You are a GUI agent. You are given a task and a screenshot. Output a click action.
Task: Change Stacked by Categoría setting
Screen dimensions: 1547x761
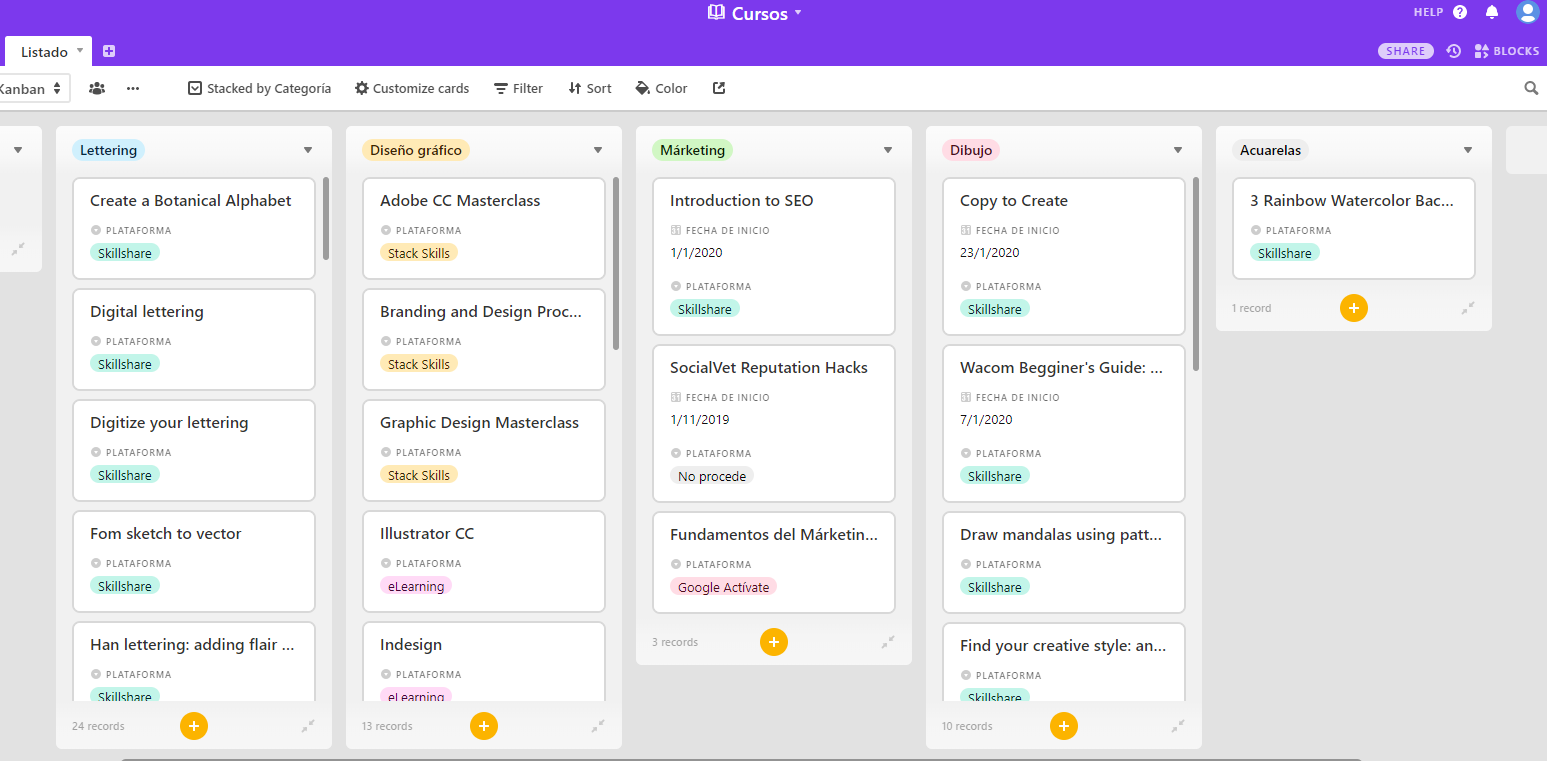(x=259, y=88)
